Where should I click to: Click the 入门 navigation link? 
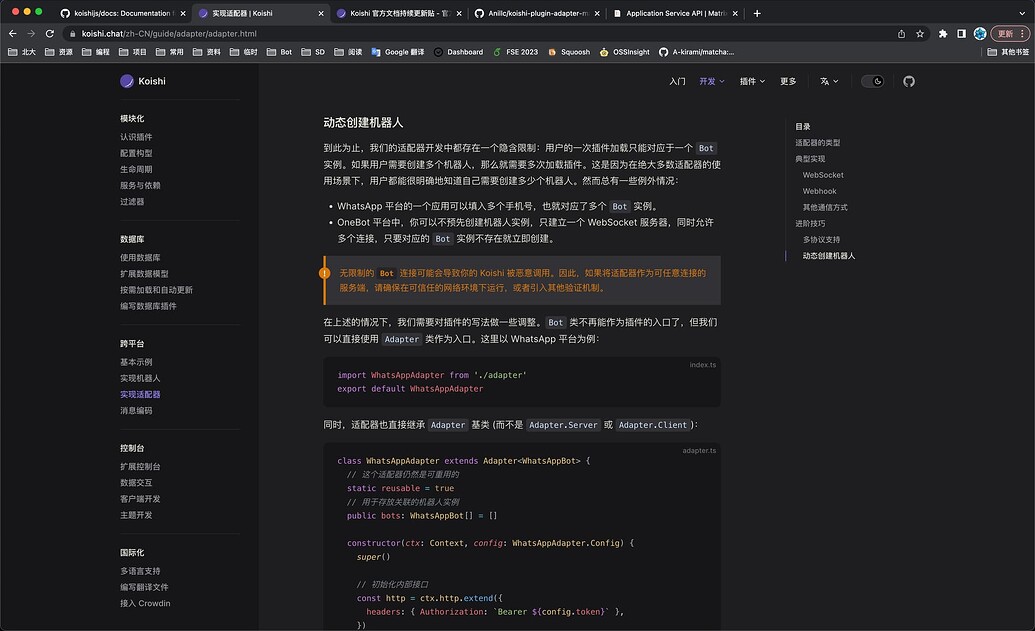(x=680, y=81)
